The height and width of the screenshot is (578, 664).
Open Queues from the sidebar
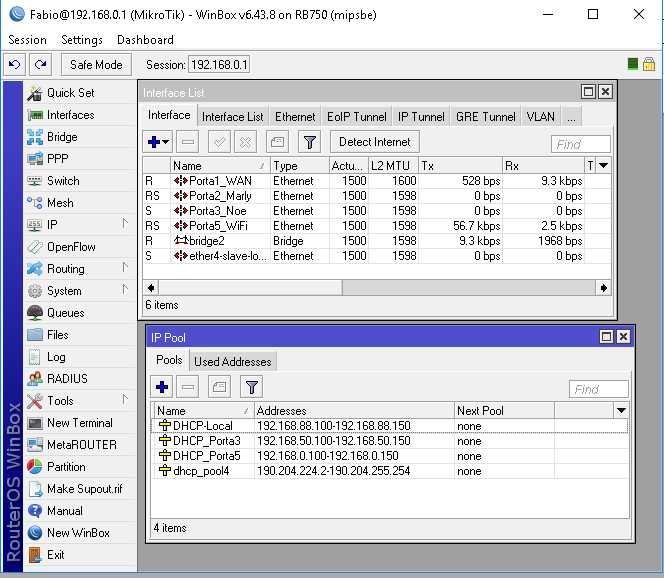coord(80,313)
